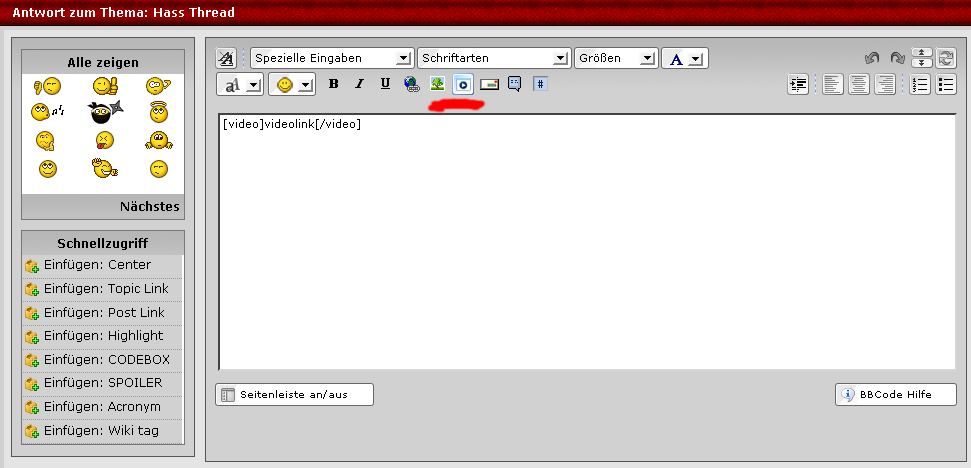Increase editor height with the upper arrow
This screenshot has height=468, width=971.
921,53
